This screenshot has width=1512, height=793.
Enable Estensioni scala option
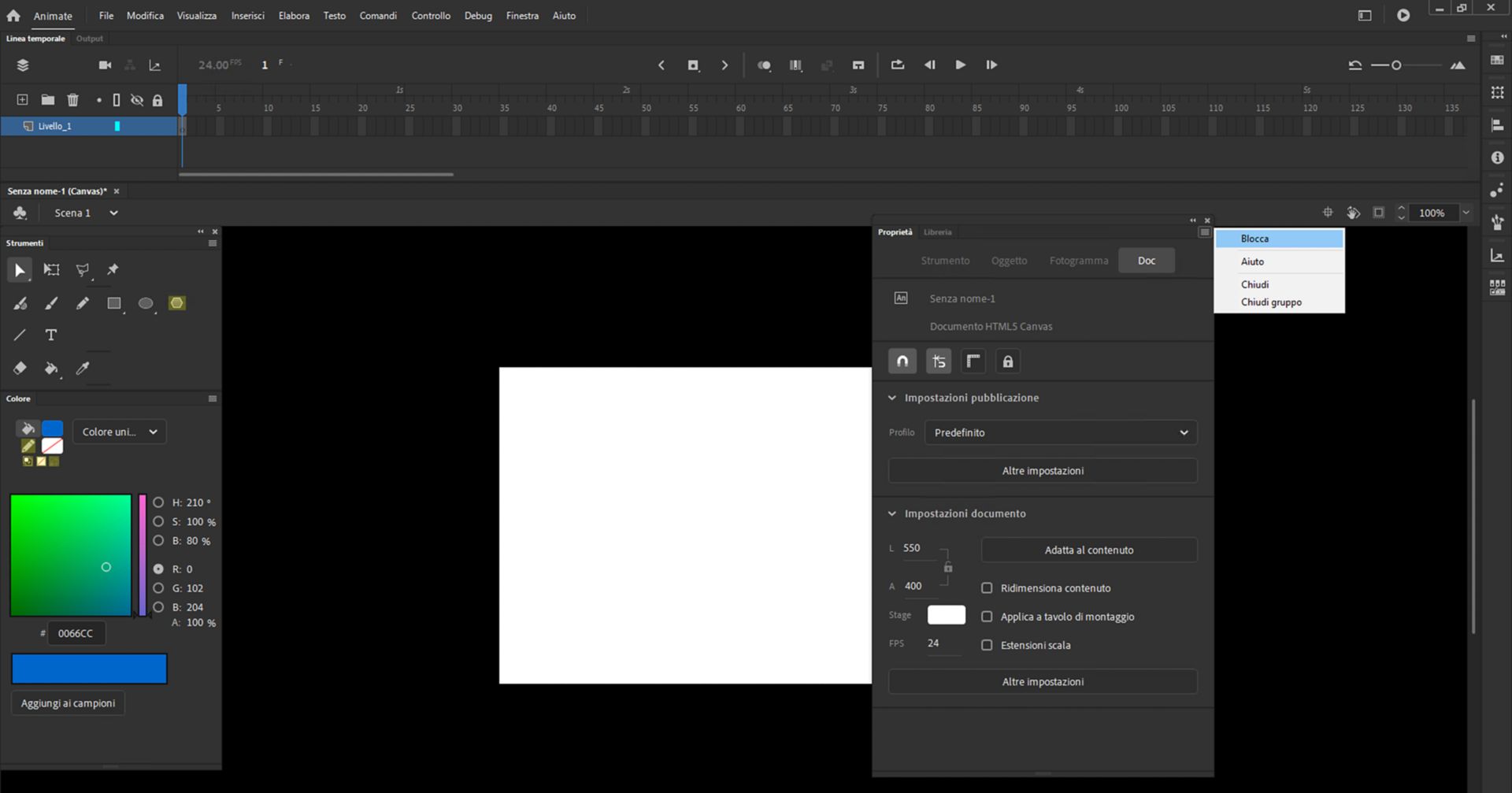[987, 645]
